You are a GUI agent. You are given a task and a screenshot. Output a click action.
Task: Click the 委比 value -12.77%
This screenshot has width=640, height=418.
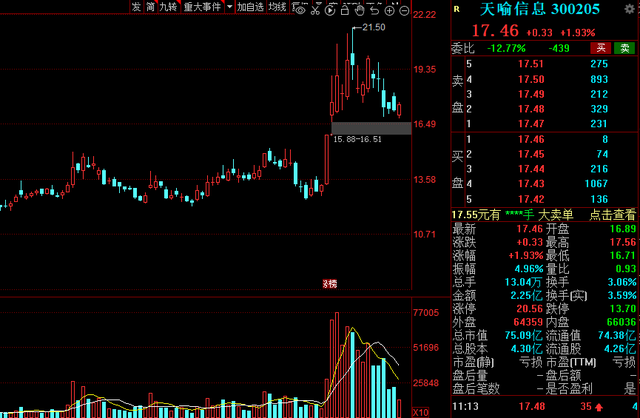(x=506, y=48)
